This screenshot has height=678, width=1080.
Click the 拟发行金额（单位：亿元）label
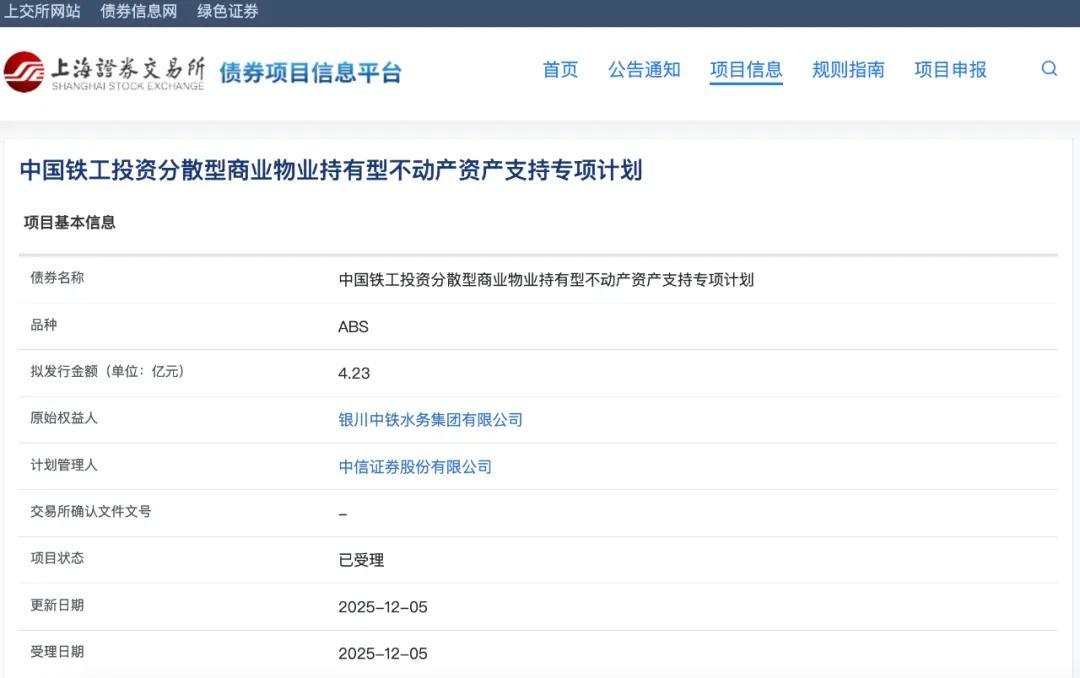[x=107, y=371]
